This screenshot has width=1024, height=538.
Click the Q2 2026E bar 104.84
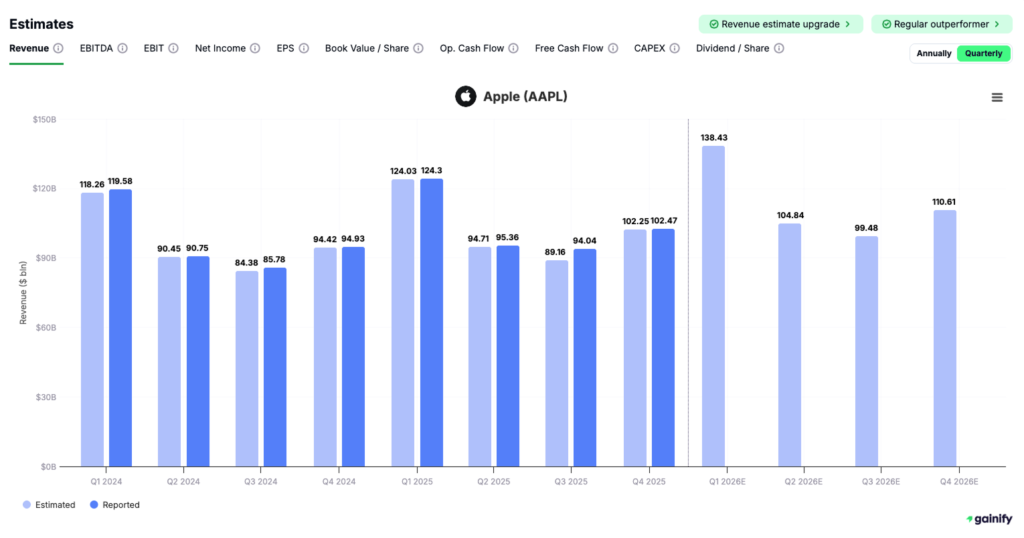(x=790, y=345)
